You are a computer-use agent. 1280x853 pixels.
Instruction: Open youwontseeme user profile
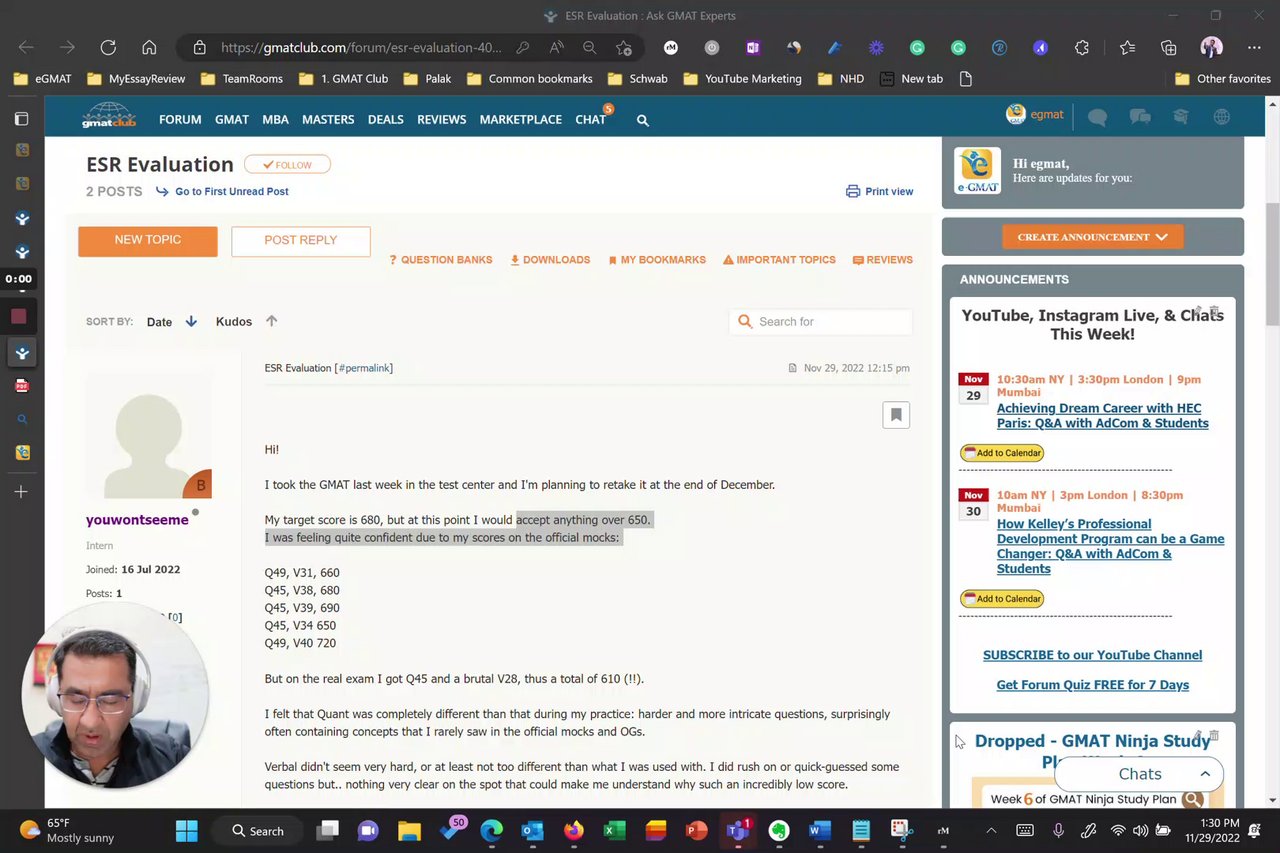(137, 520)
